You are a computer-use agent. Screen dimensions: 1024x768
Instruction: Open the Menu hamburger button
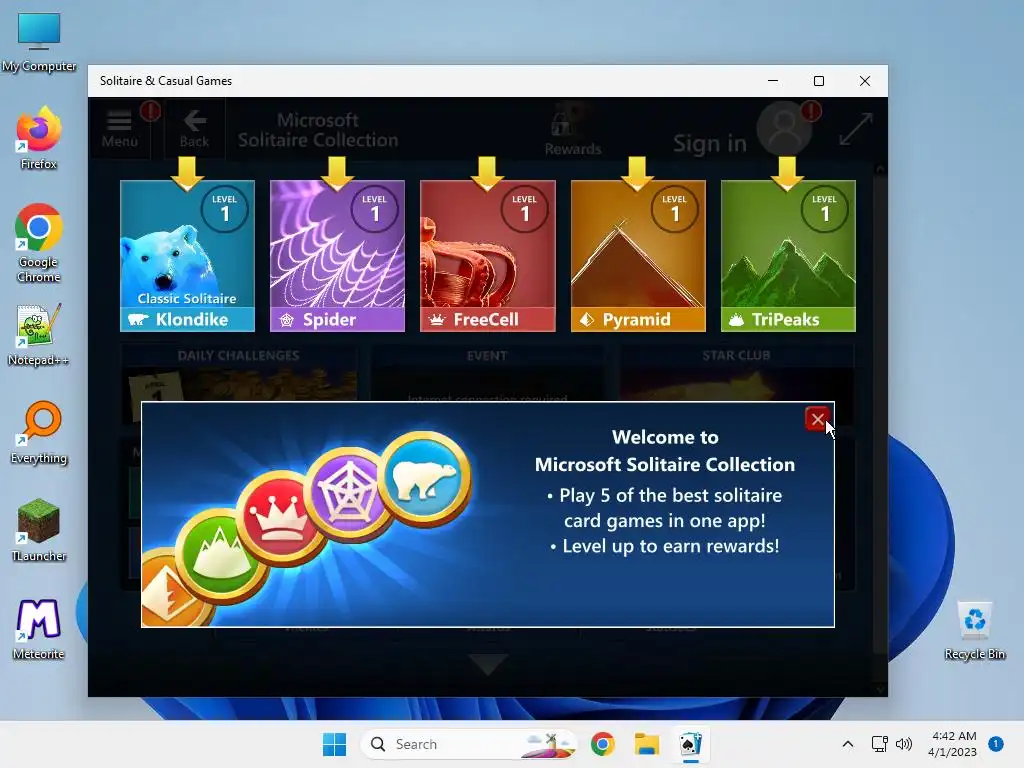tap(120, 129)
